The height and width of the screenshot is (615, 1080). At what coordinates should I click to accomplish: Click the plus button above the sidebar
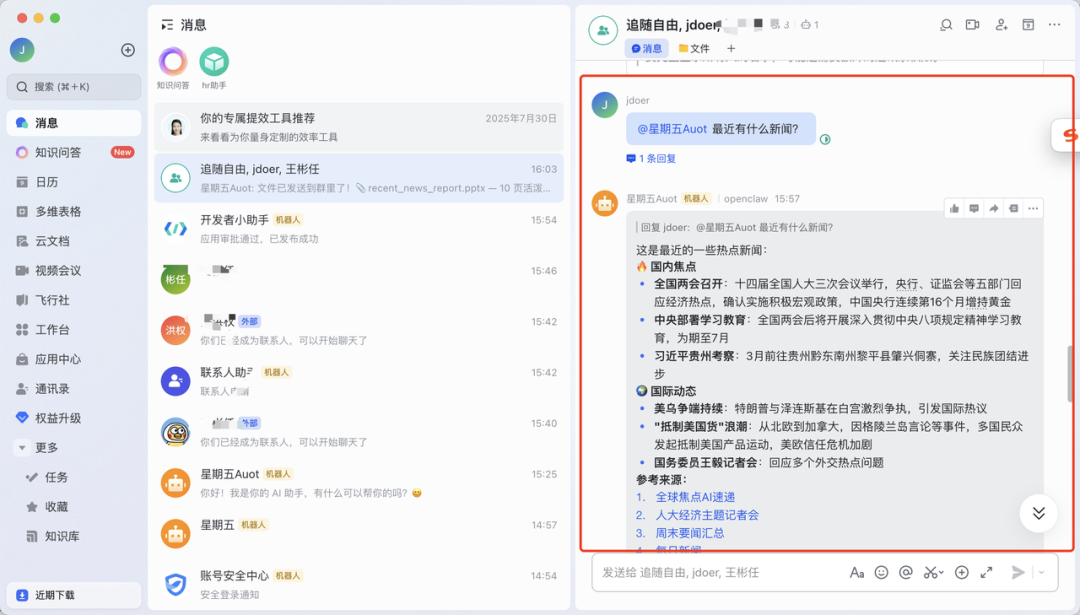127,49
